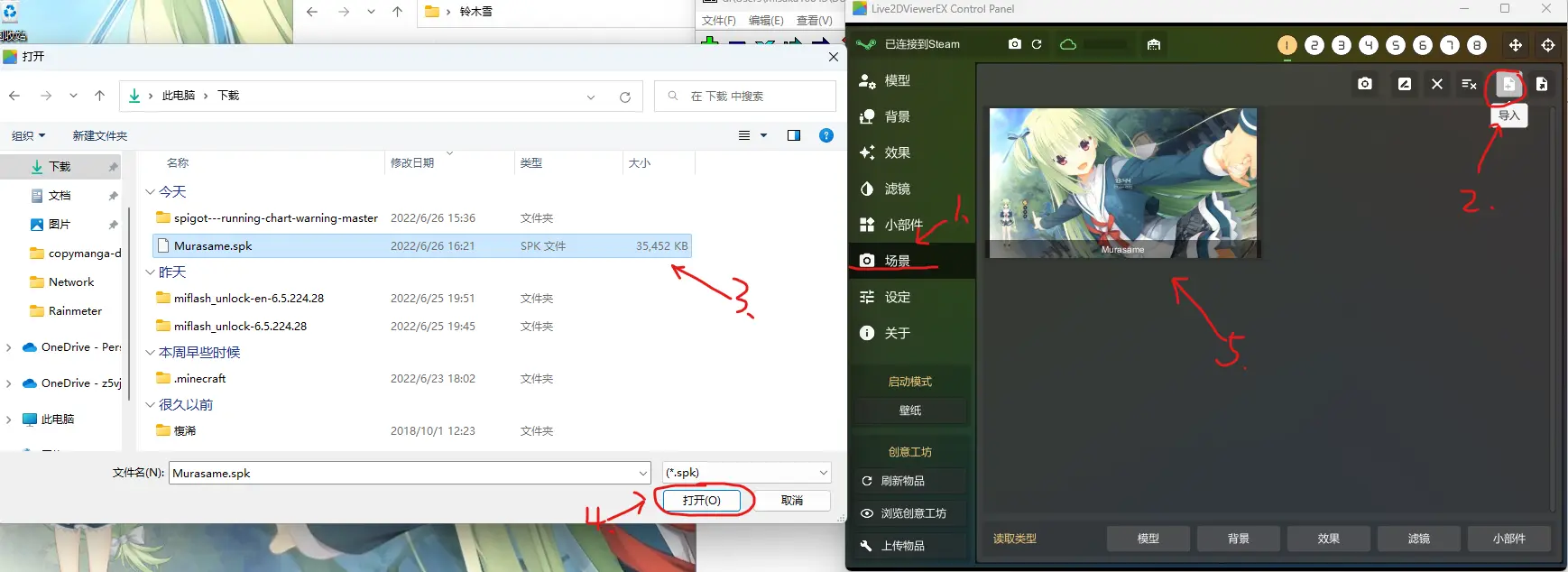The height and width of the screenshot is (572, 1568).
Task: Collapse the 今天 file group
Action: tap(151, 192)
